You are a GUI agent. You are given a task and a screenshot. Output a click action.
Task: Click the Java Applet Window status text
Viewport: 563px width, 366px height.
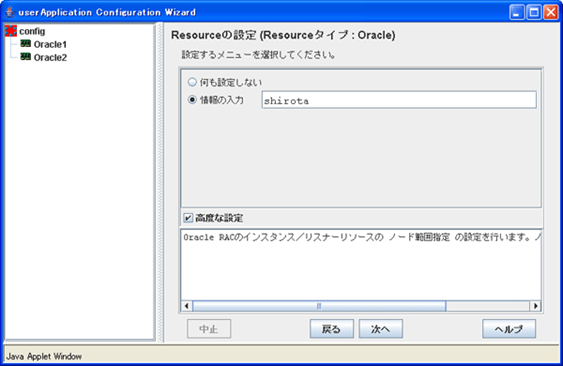(x=44, y=356)
